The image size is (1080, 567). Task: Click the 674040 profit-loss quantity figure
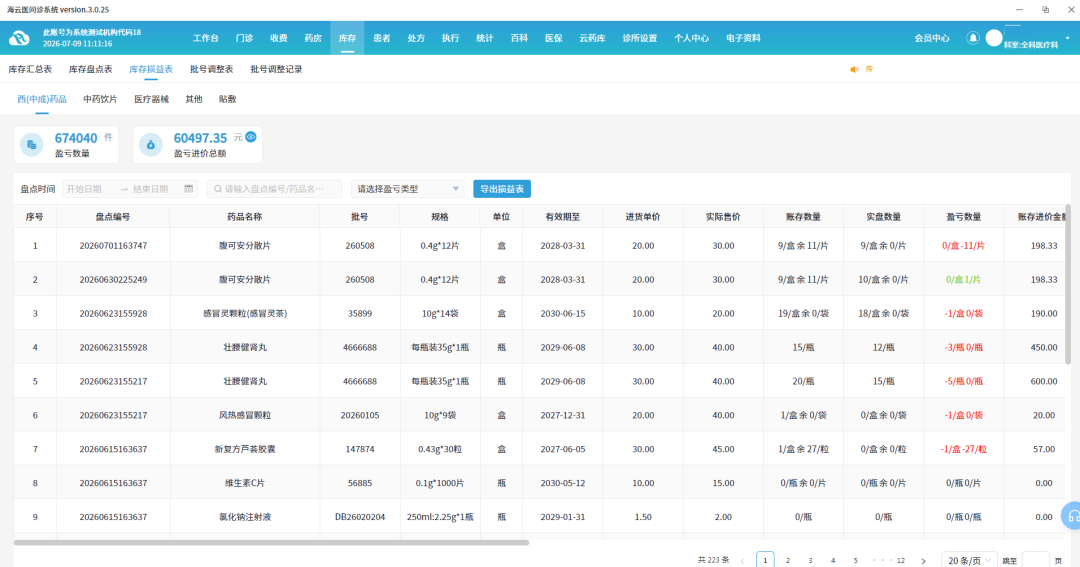pos(76,138)
